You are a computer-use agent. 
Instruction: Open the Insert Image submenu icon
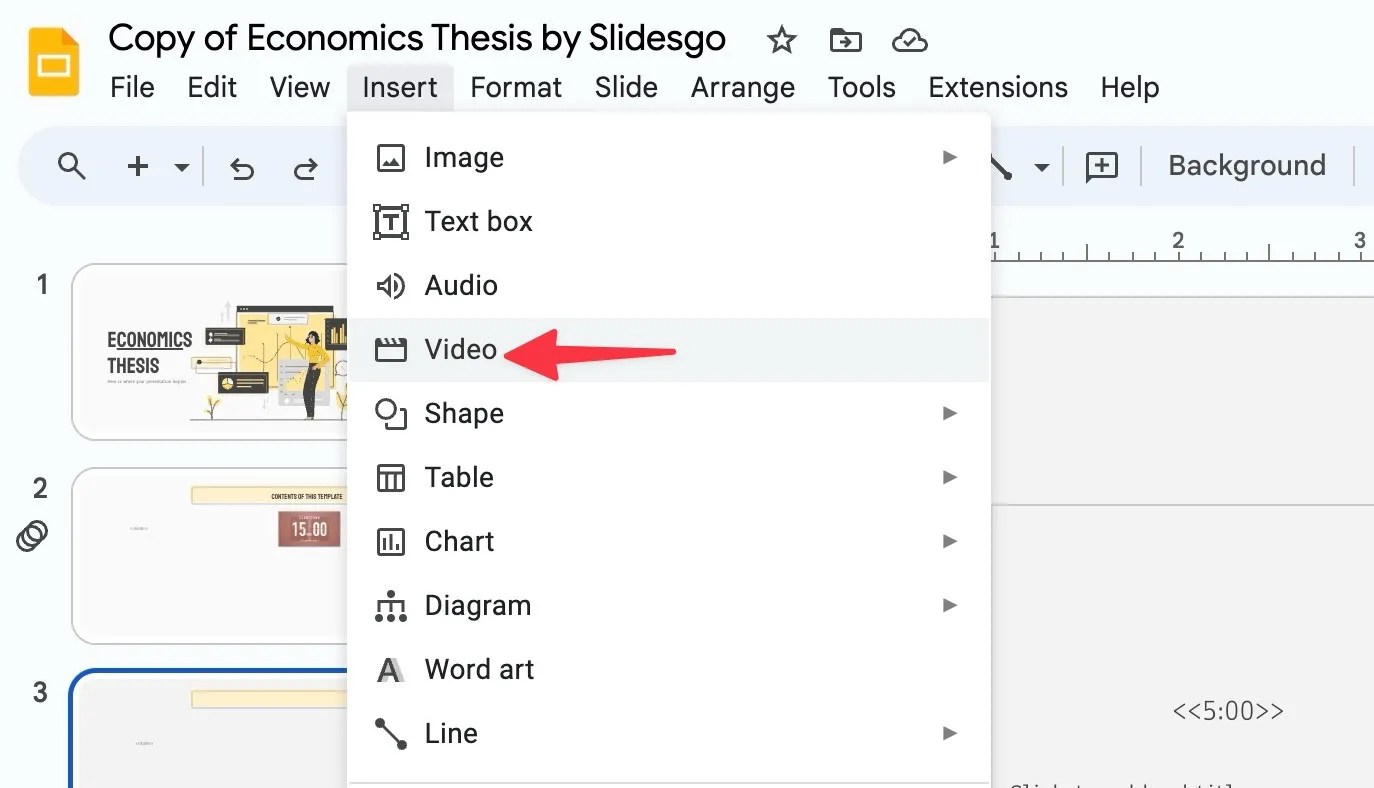949,157
